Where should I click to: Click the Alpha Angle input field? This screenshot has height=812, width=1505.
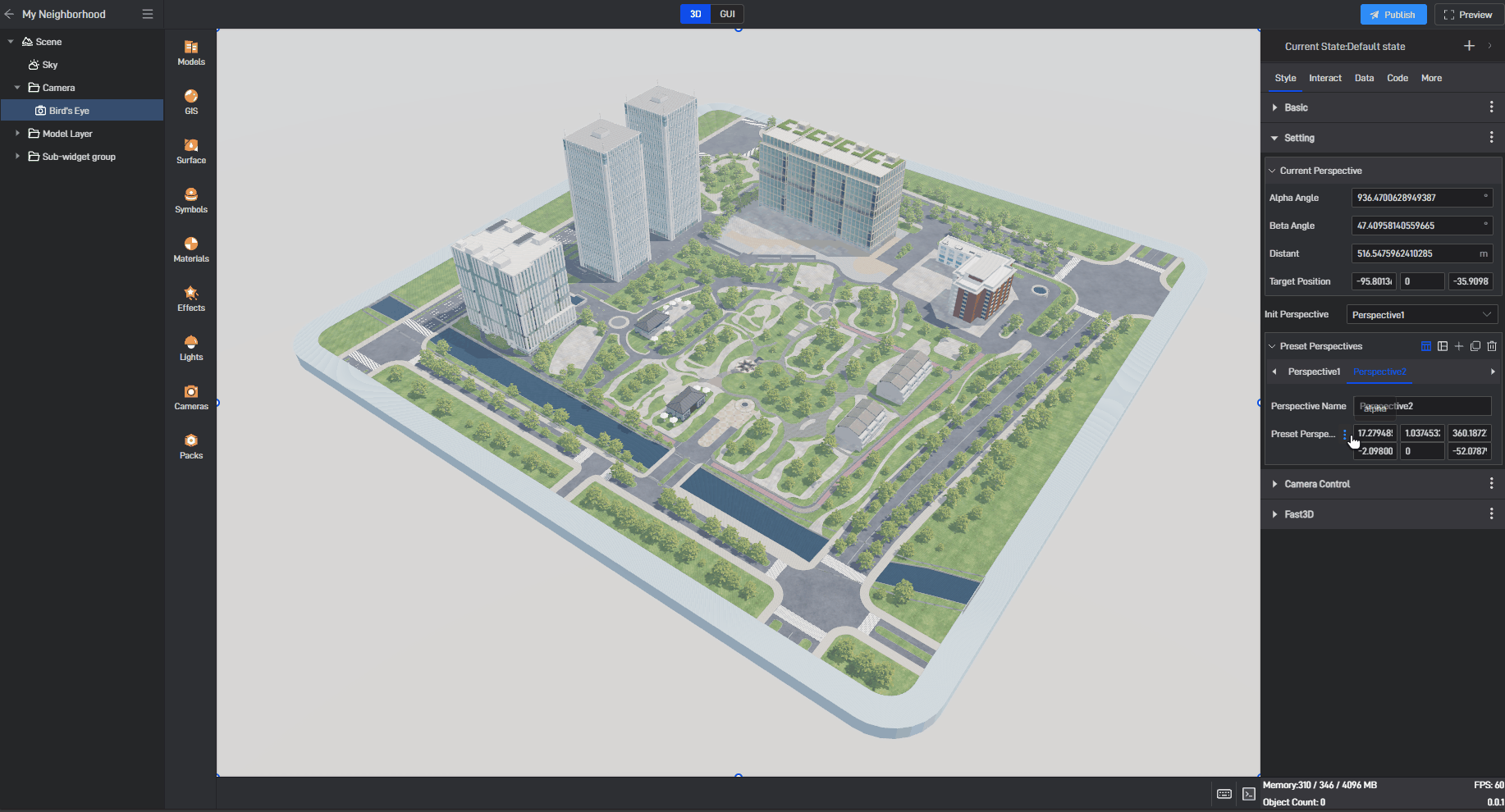point(1416,198)
